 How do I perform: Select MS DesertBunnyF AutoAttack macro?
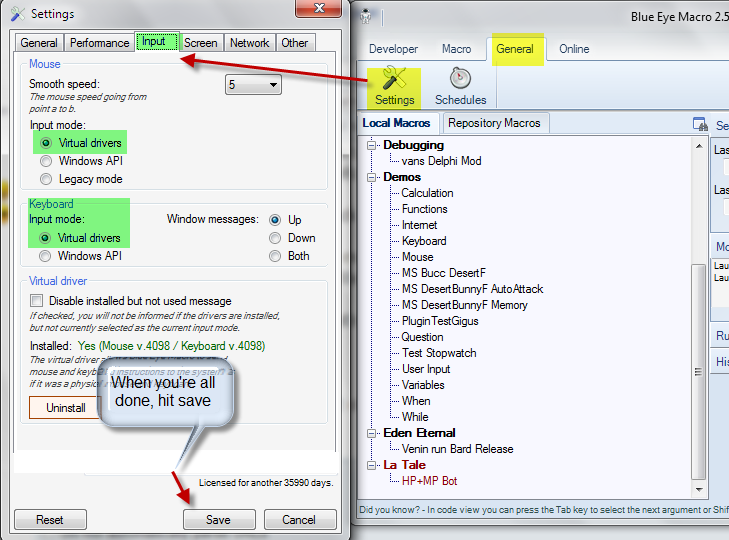pyautogui.click(x=472, y=289)
